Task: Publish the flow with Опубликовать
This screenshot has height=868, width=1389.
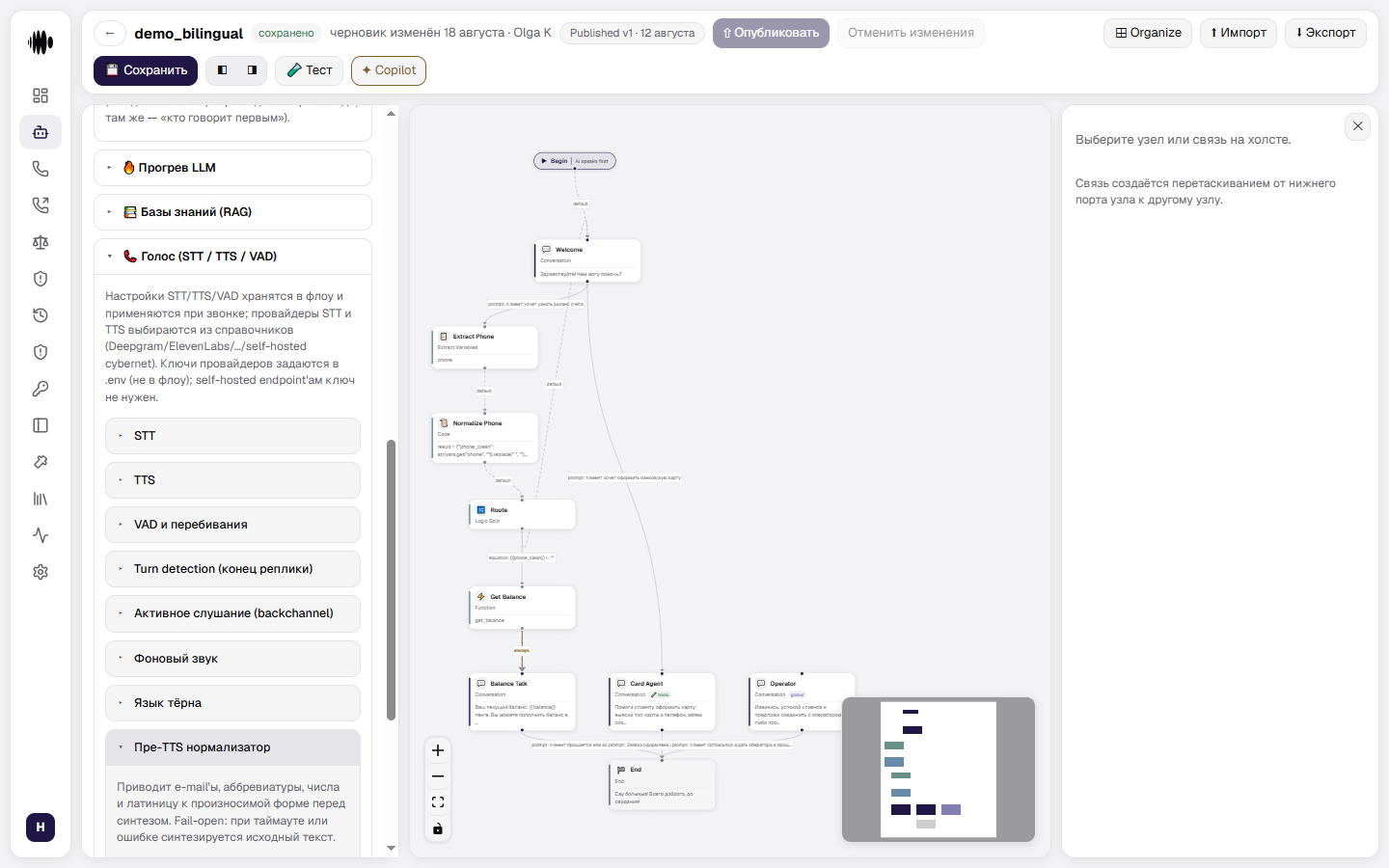Action: coord(771,33)
